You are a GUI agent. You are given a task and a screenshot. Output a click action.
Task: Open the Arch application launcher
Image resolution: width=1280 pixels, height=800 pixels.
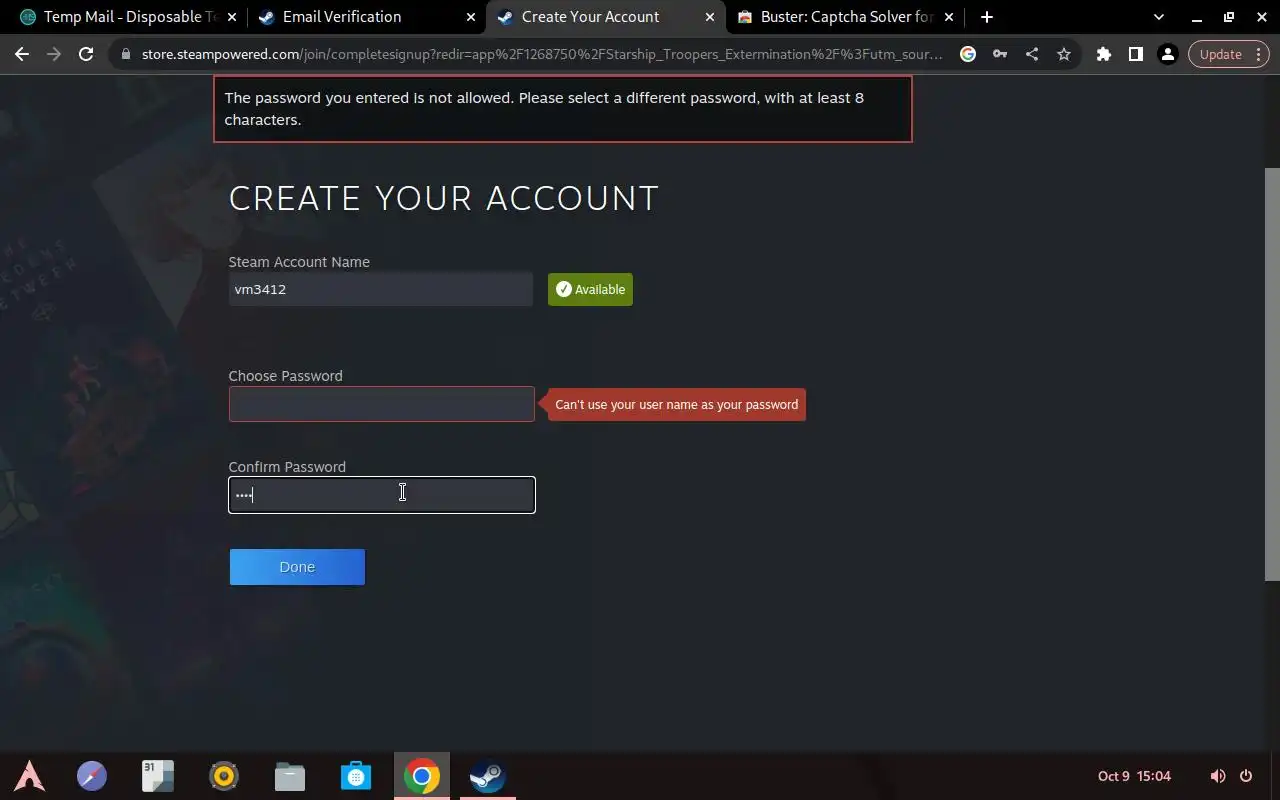29,776
